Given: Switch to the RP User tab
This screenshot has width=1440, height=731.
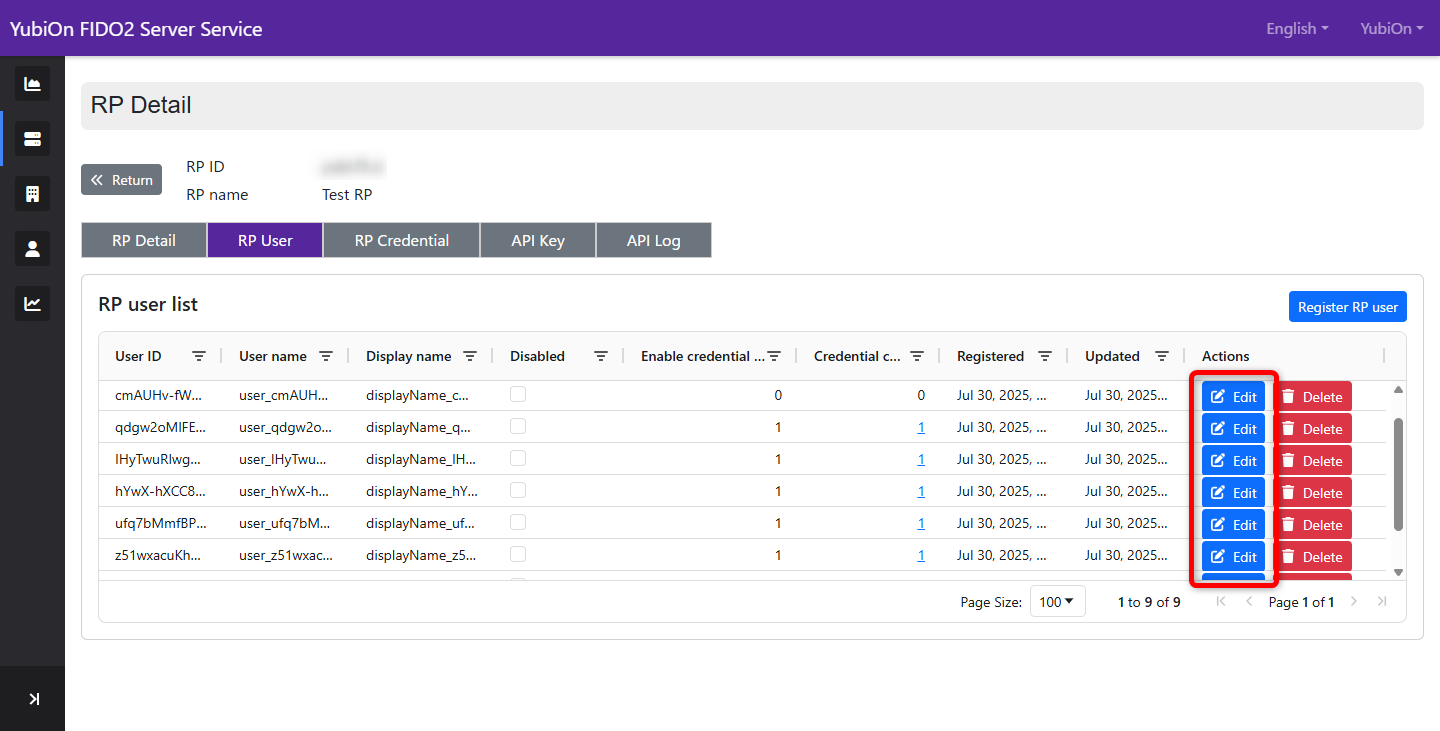Looking at the screenshot, I should click(x=265, y=240).
